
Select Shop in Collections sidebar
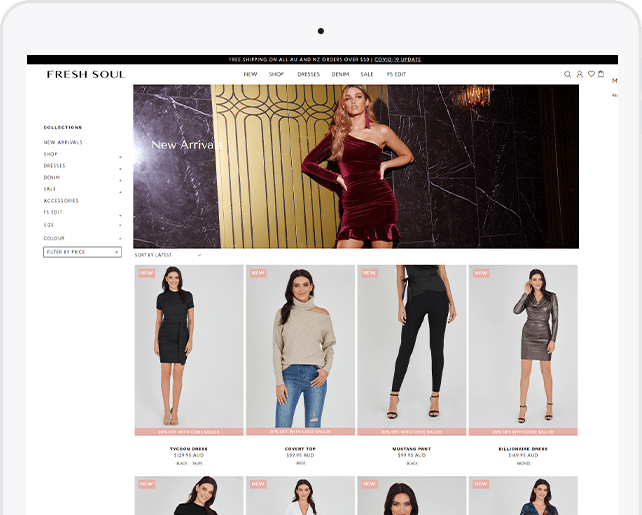tap(50, 154)
